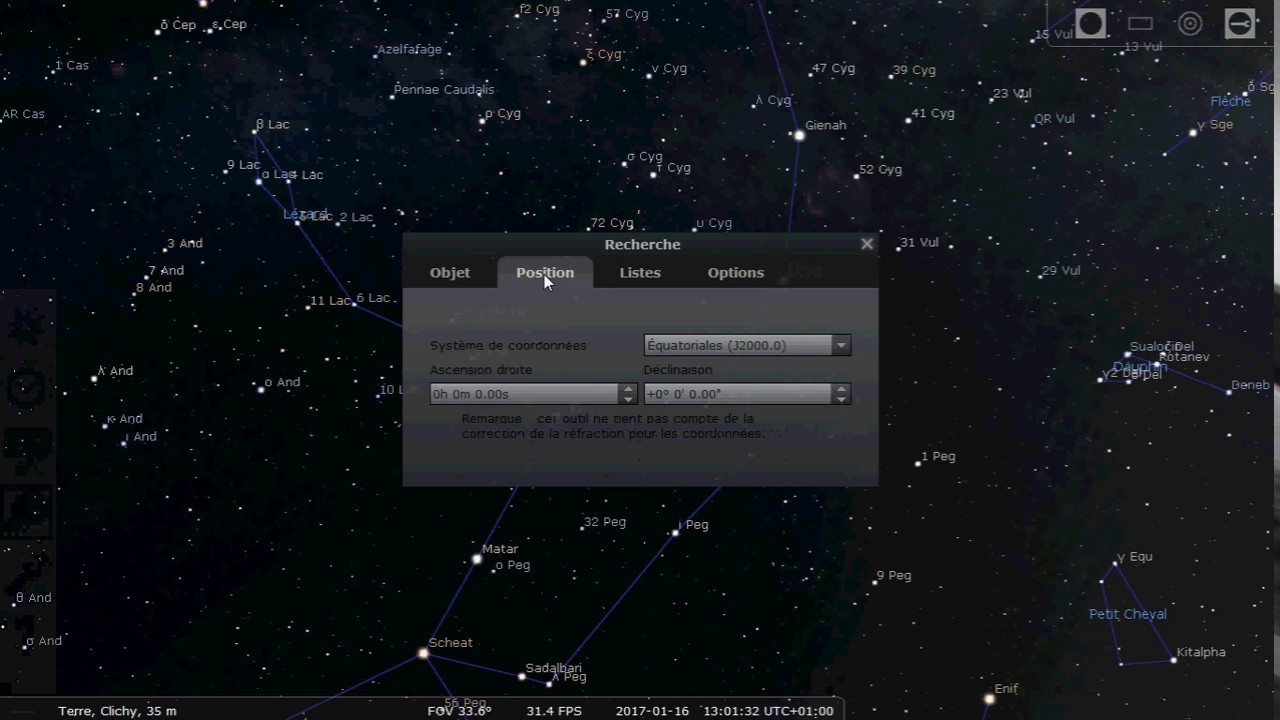Select the star labeled Sadalbari
Viewport: 1280px width, 720px height.
(521, 677)
